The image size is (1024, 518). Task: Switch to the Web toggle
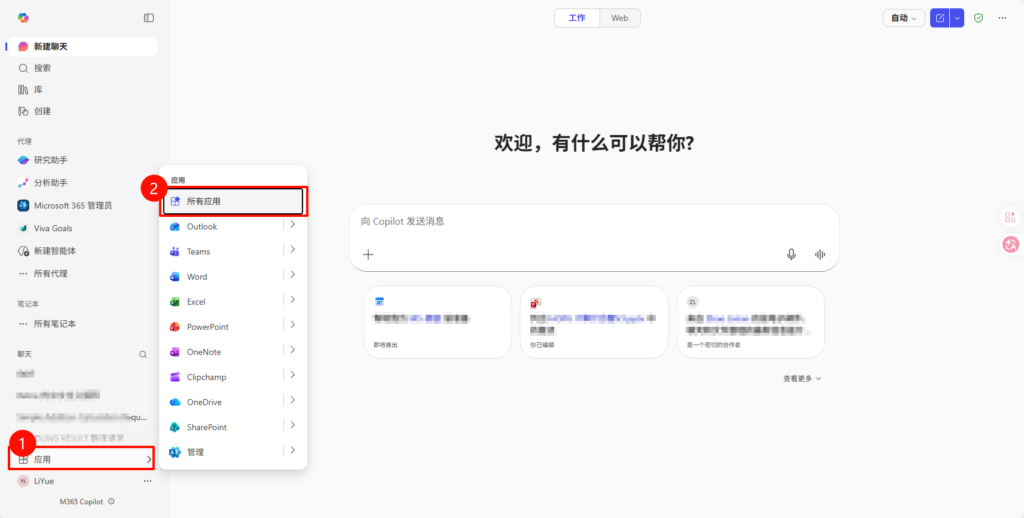(x=620, y=18)
